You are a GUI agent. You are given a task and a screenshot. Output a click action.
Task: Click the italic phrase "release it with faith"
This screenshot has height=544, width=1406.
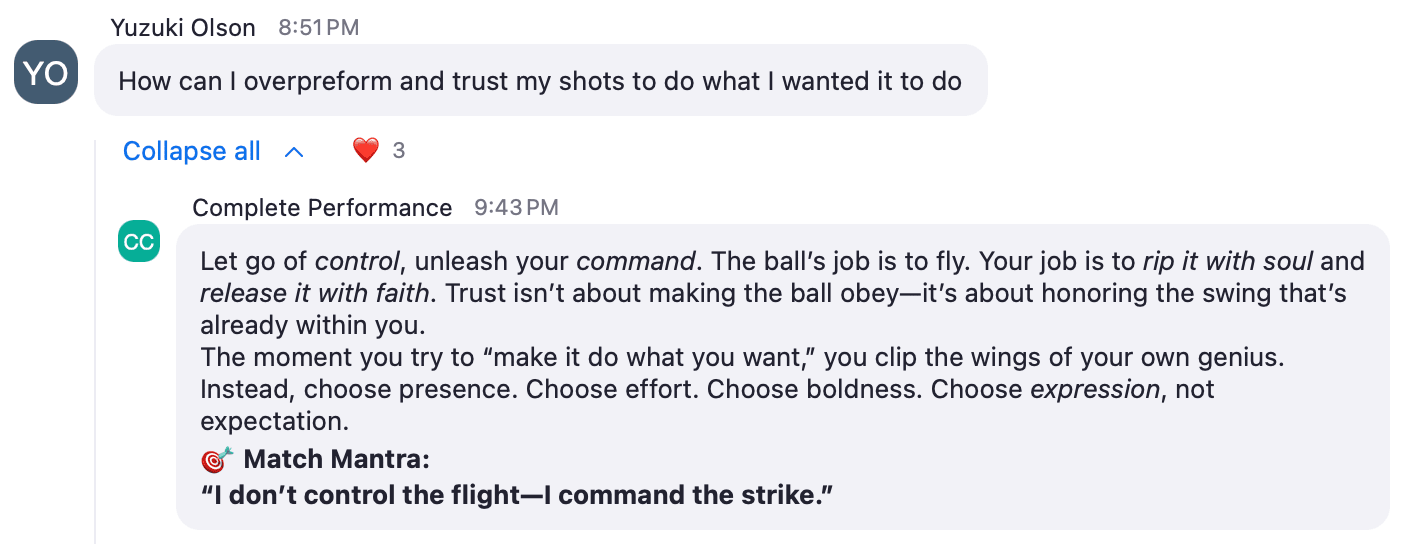(315, 294)
